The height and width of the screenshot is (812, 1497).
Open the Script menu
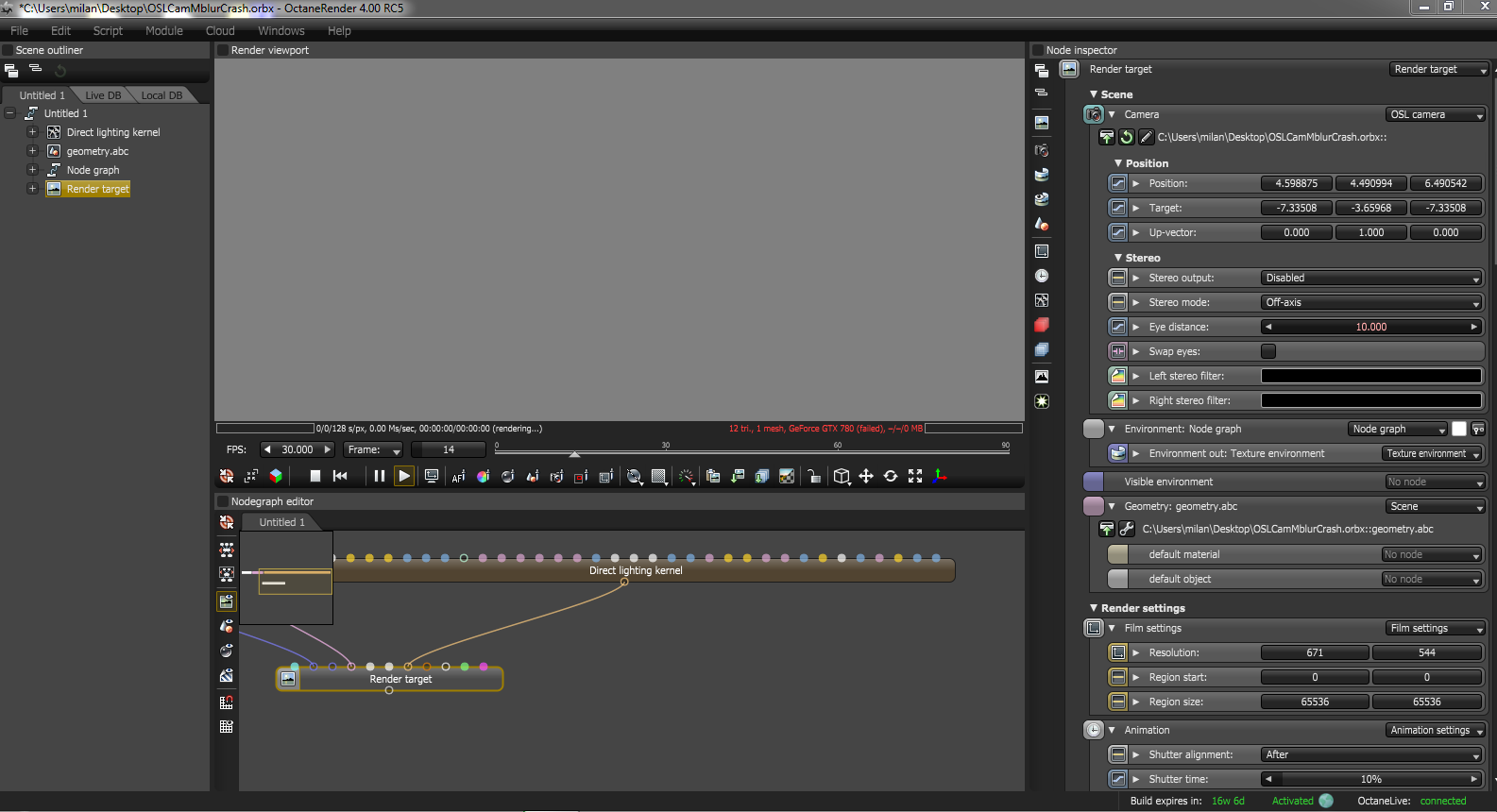click(x=108, y=31)
